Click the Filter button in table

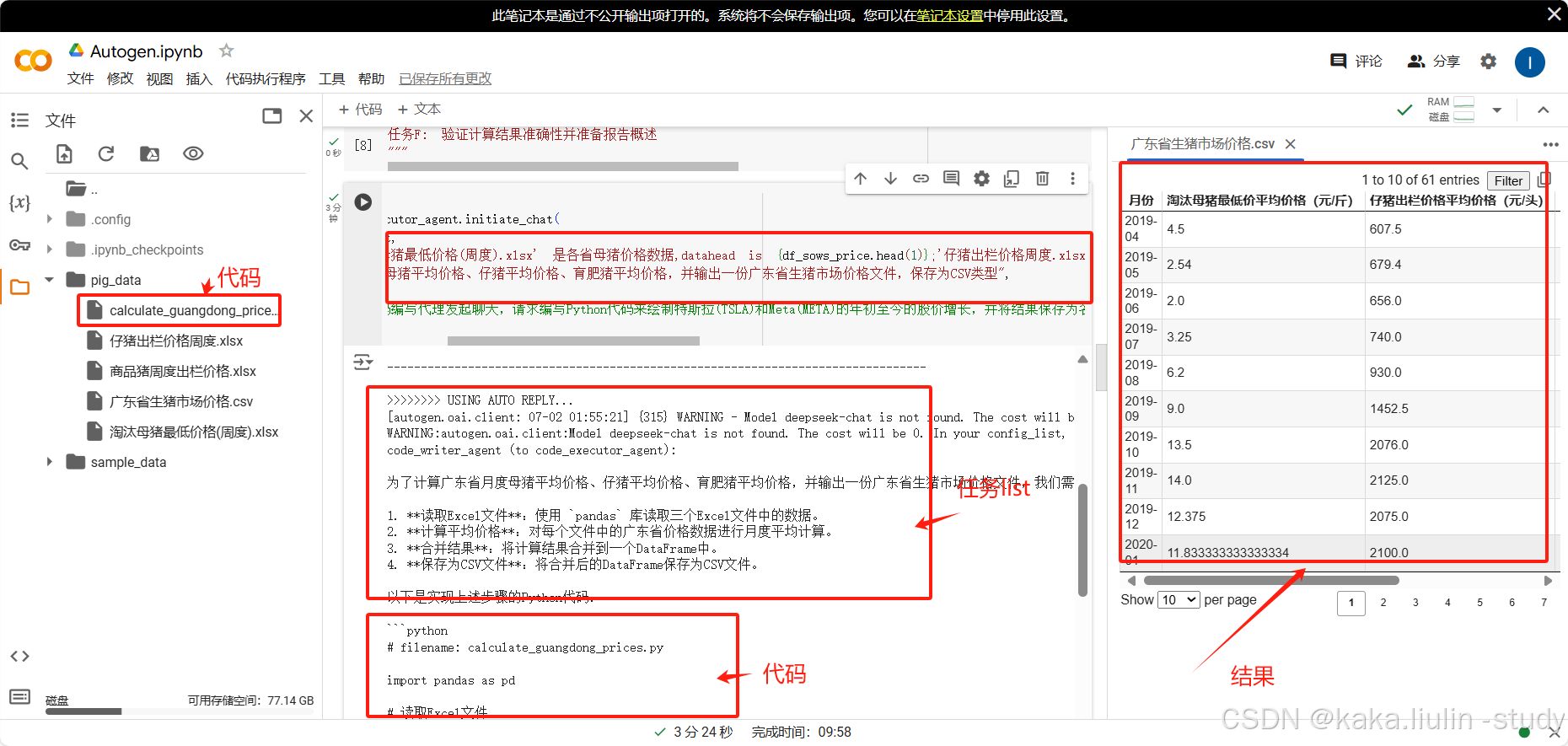tap(1508, 180)
